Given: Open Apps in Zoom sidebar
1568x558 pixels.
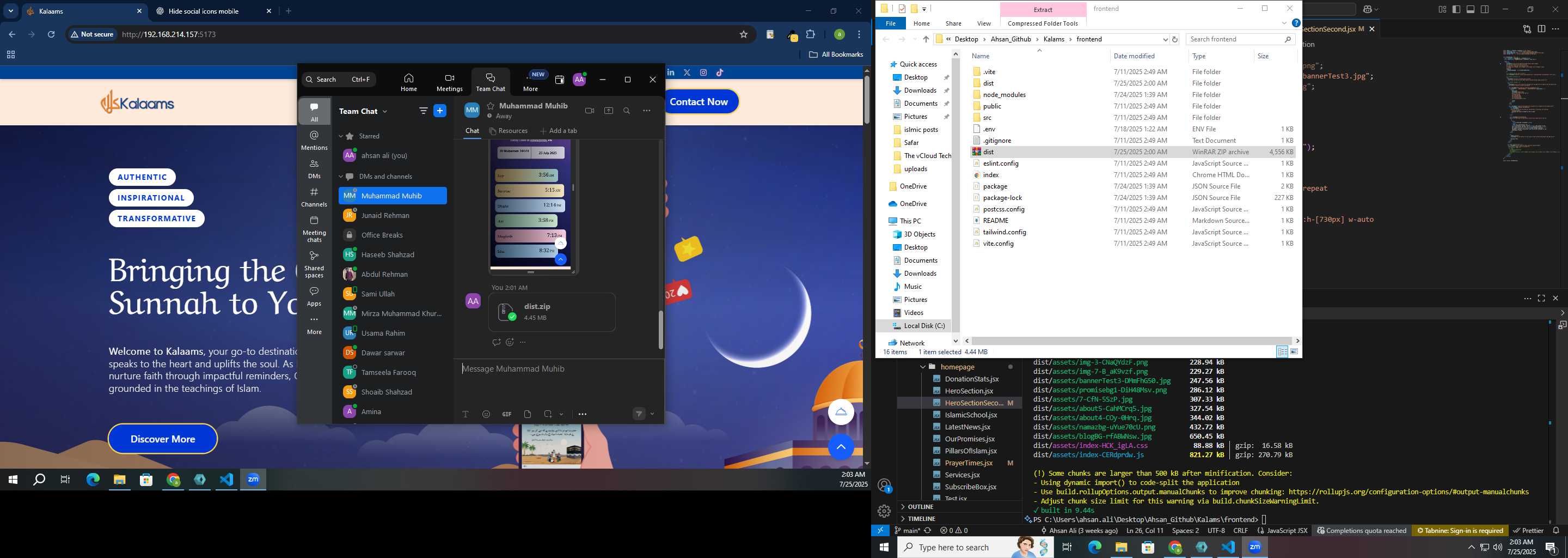Looking at the screenshot, I should (x=314, y=296).
